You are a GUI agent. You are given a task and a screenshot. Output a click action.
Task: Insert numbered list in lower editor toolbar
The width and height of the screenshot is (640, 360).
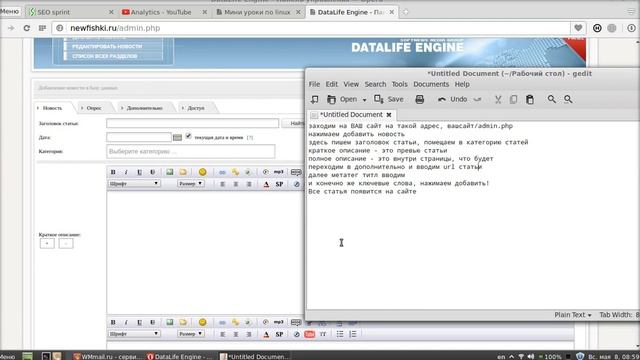point(353,334)
